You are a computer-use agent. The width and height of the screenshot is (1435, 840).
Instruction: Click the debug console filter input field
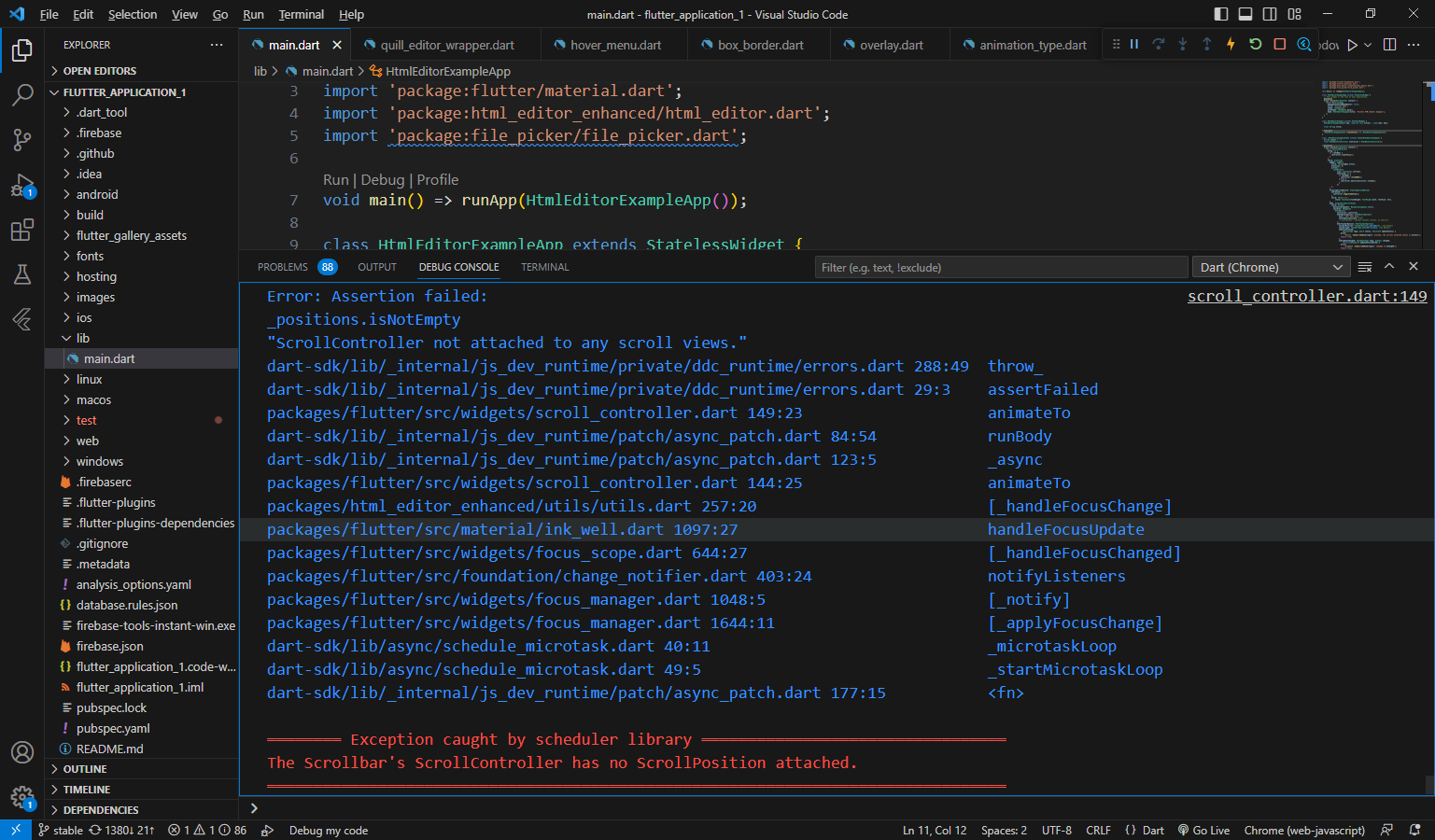1001,267
